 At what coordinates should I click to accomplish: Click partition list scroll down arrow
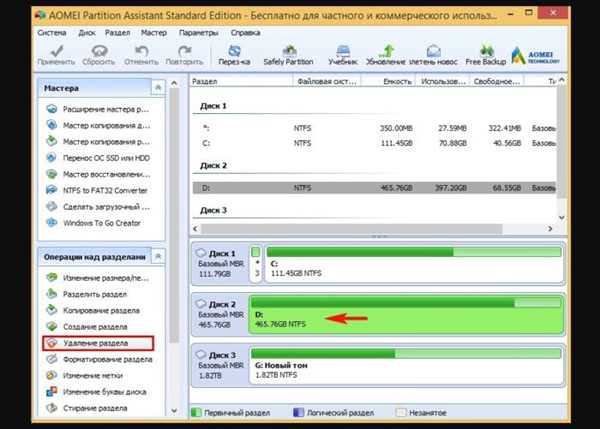coord(561,218)
